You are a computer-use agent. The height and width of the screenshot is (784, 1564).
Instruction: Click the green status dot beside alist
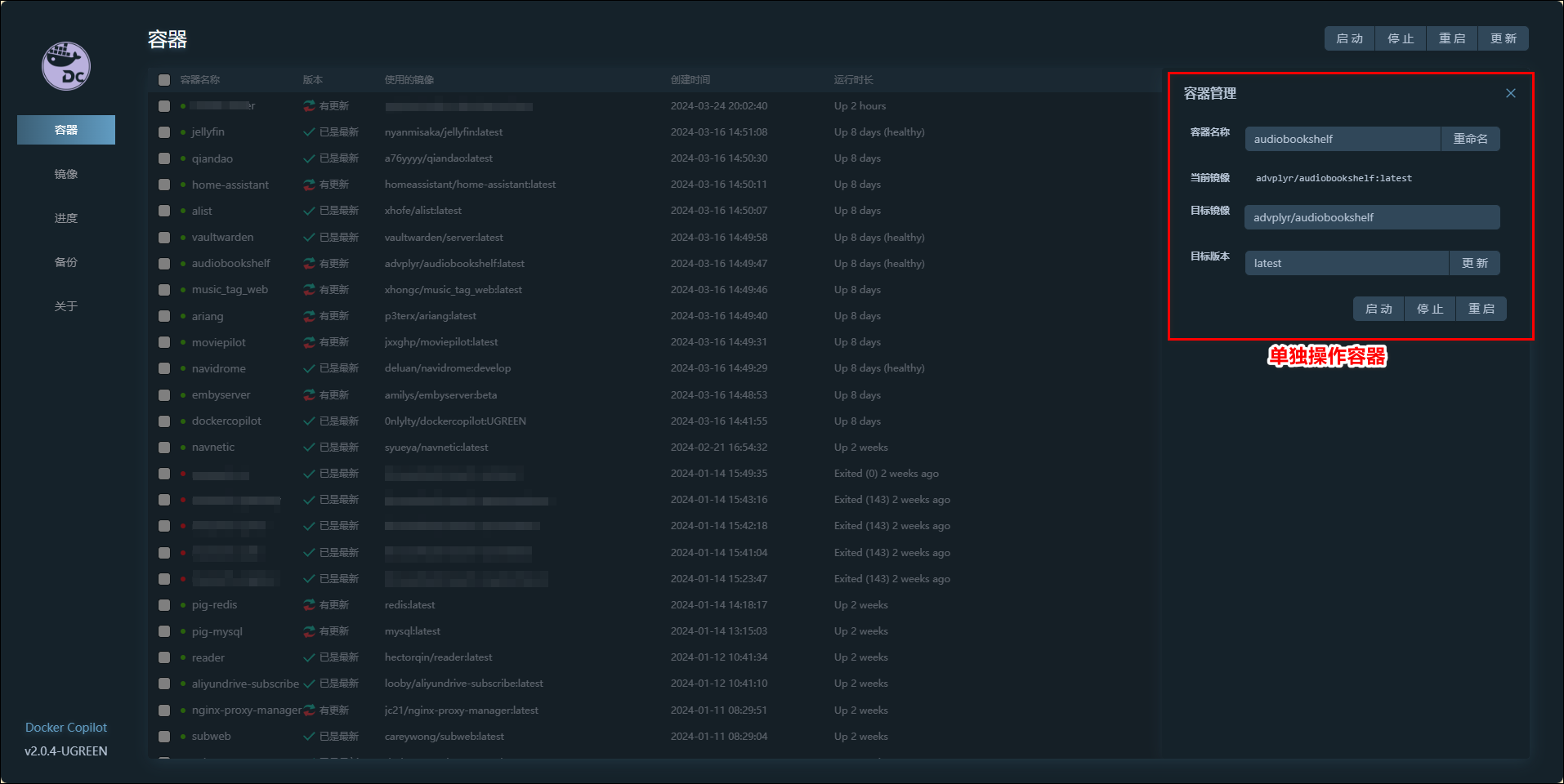click(183, 211)
